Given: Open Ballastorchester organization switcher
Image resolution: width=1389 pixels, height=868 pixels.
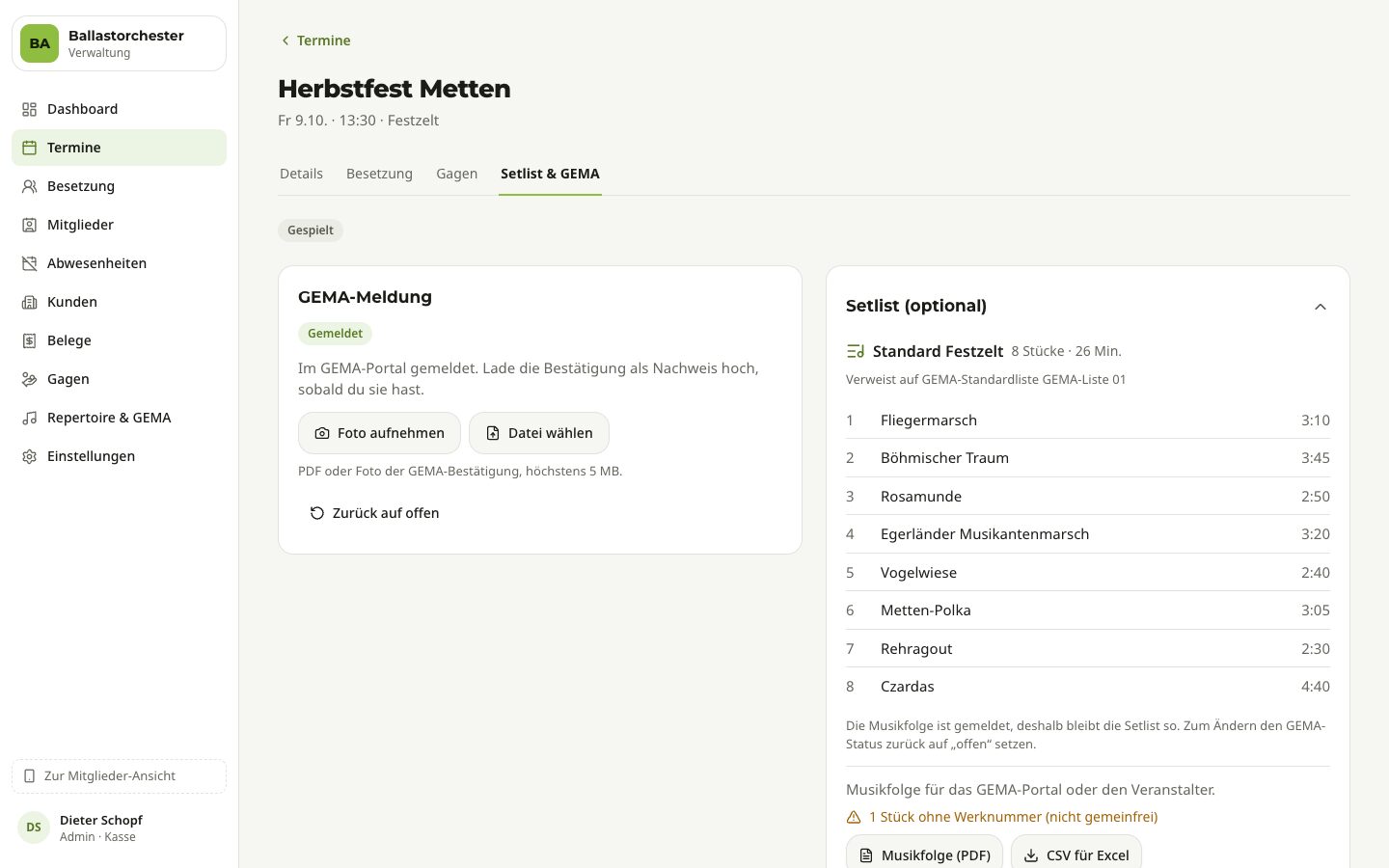Looking at the screenshot, I should pos(119,43).
